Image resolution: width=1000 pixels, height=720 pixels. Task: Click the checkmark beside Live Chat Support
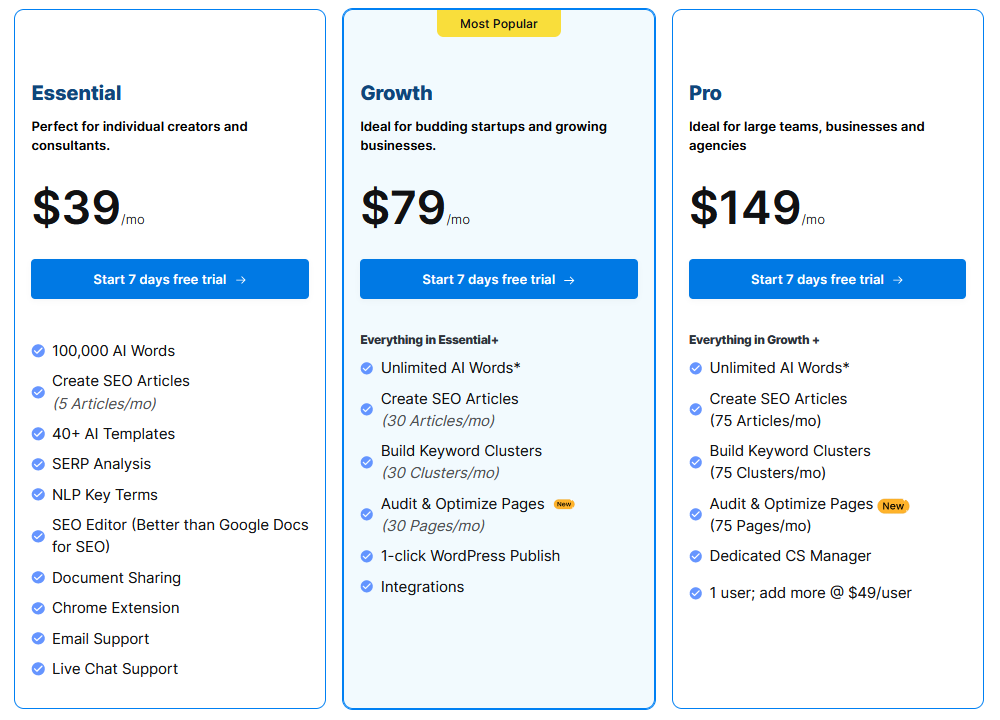[38, 669]
